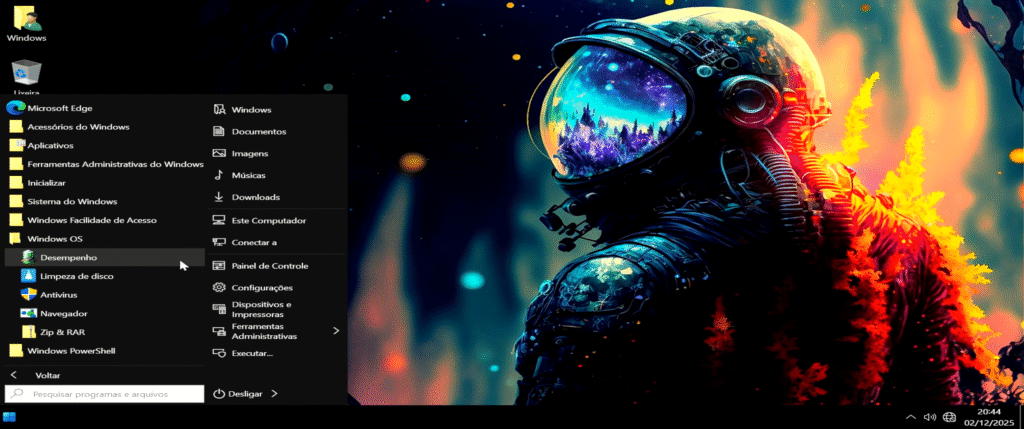The image size is (1024, 429).
Task: Launch the Antivirus shortcut
Action: [x=58, y=295]
